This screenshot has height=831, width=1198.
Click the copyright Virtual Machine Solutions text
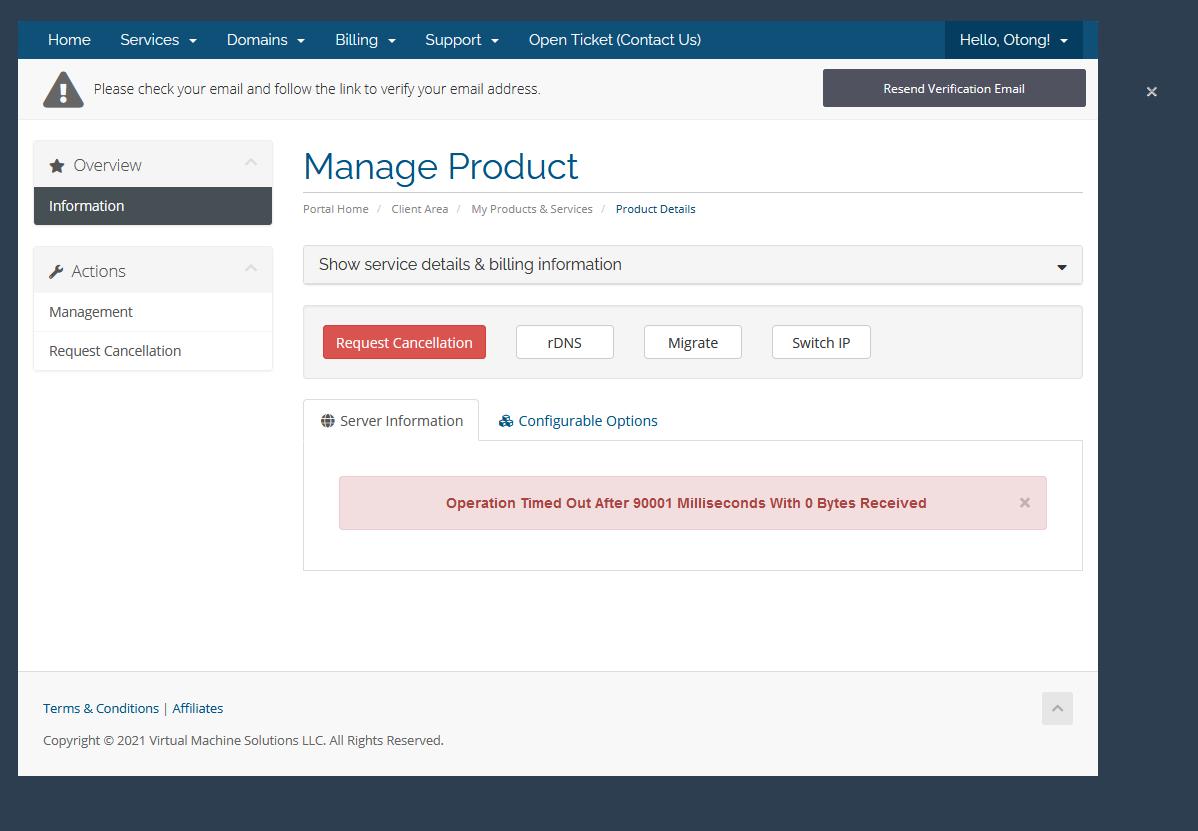(x=243, y=741)
